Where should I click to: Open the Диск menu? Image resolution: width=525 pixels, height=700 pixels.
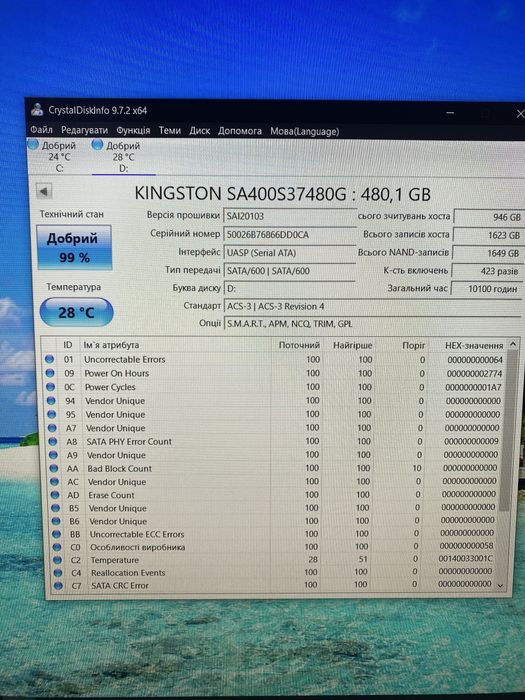[200, 131]
